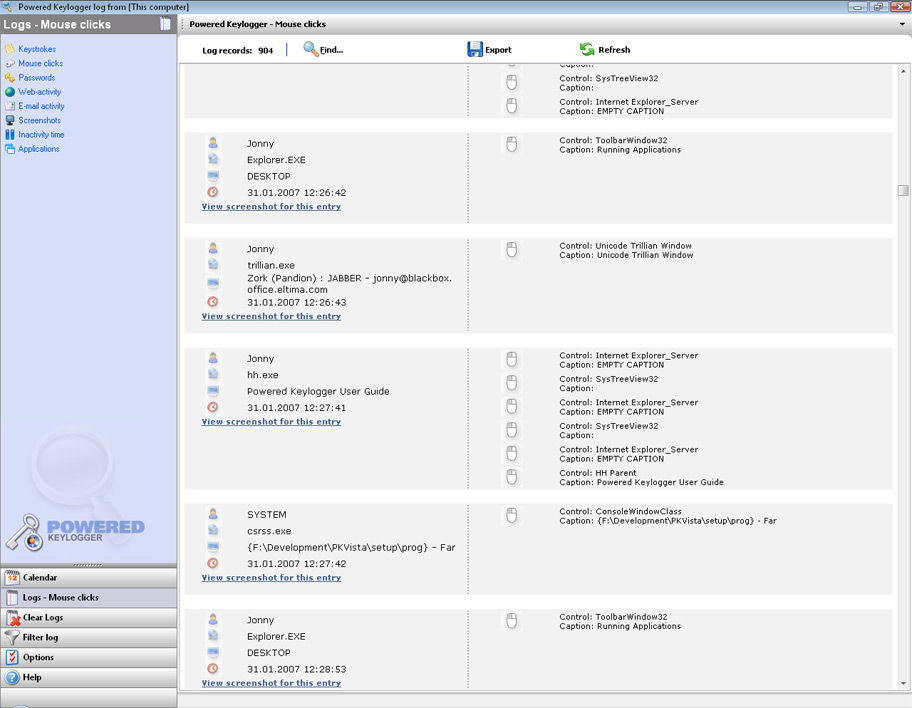Click the clock icon beside 31.01.2007 12:26:43

pos(213,302)
